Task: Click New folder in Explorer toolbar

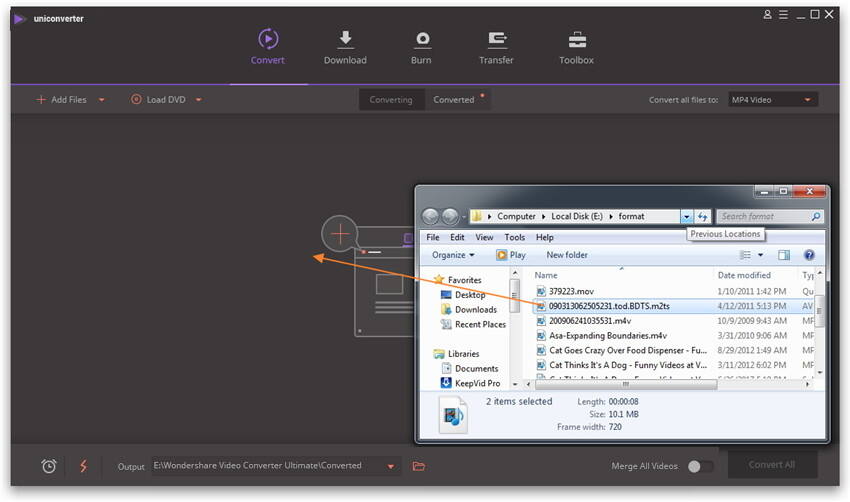Action: coord(567,255)
